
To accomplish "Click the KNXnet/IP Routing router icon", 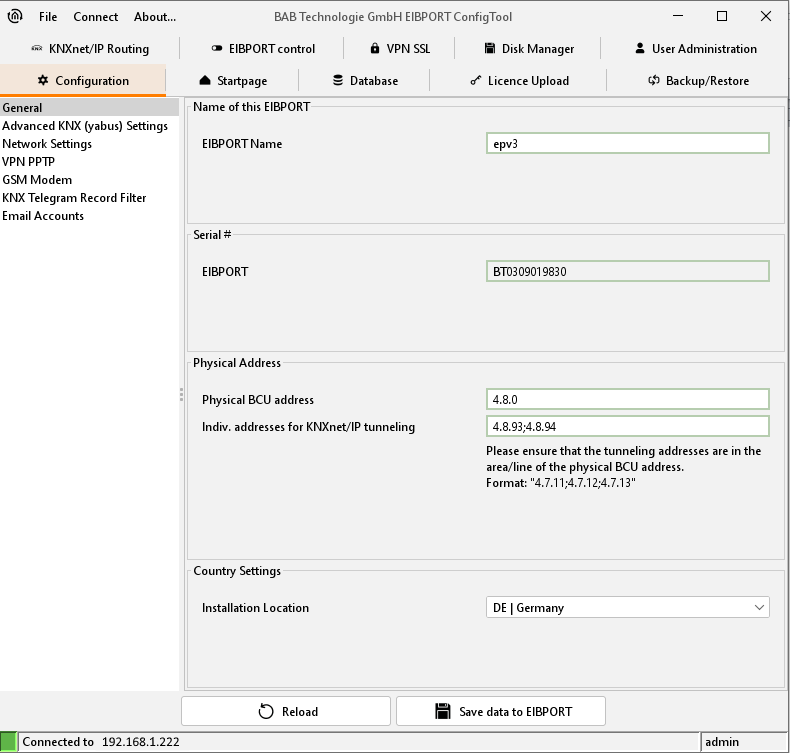I will pyautogui.click(x=38, y=49).
